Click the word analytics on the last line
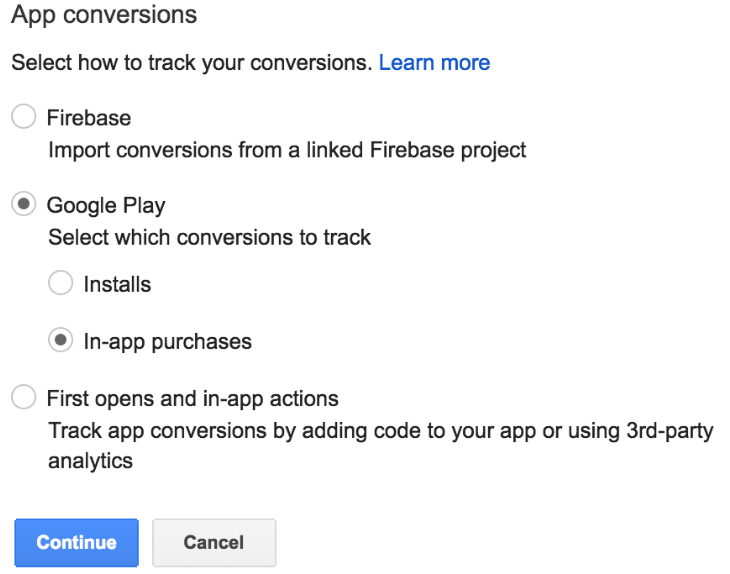The width and height of the screenshot is (730, 574). pos(90,462)
